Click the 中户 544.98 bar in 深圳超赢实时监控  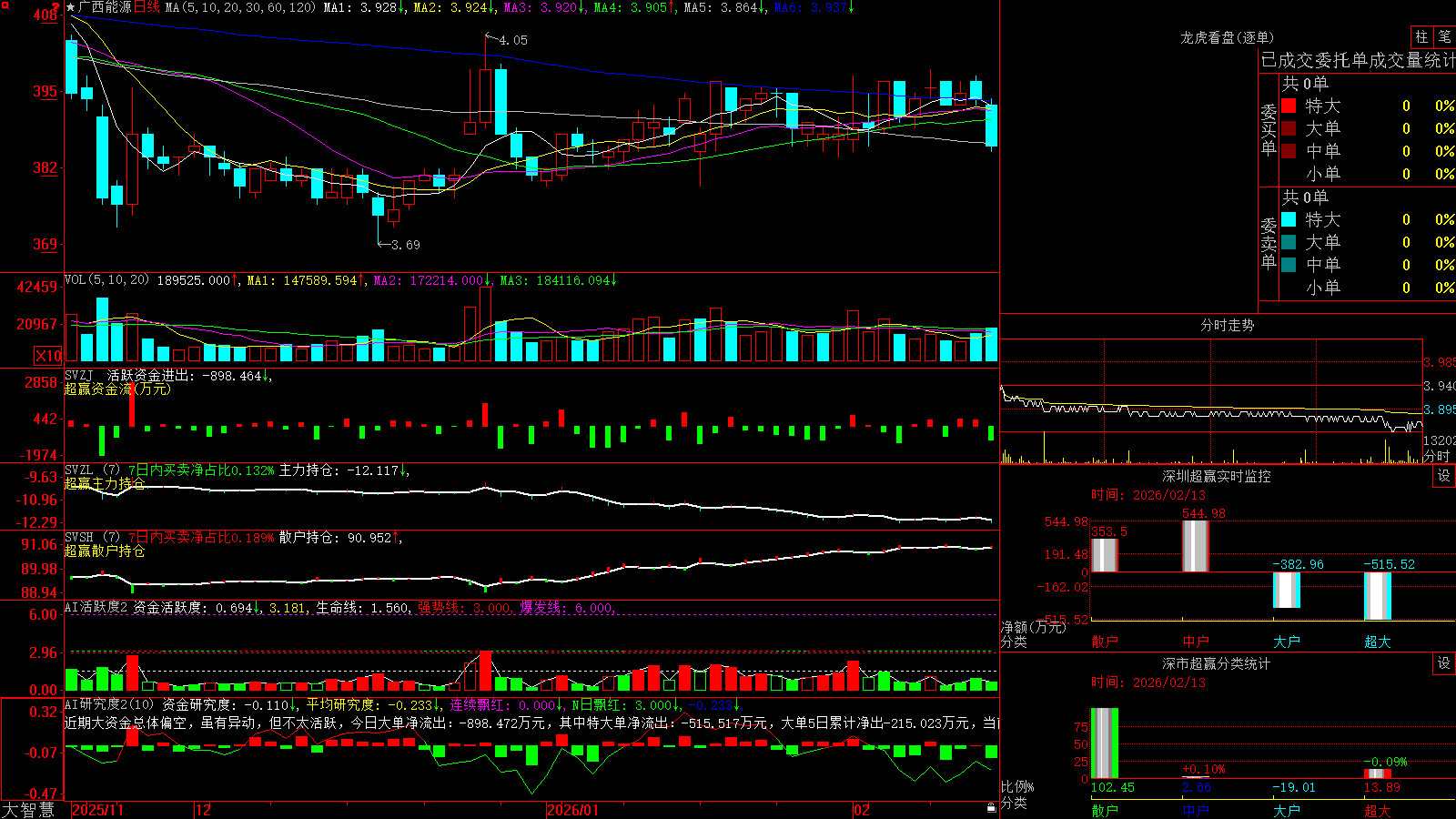tap(1195, 546)
